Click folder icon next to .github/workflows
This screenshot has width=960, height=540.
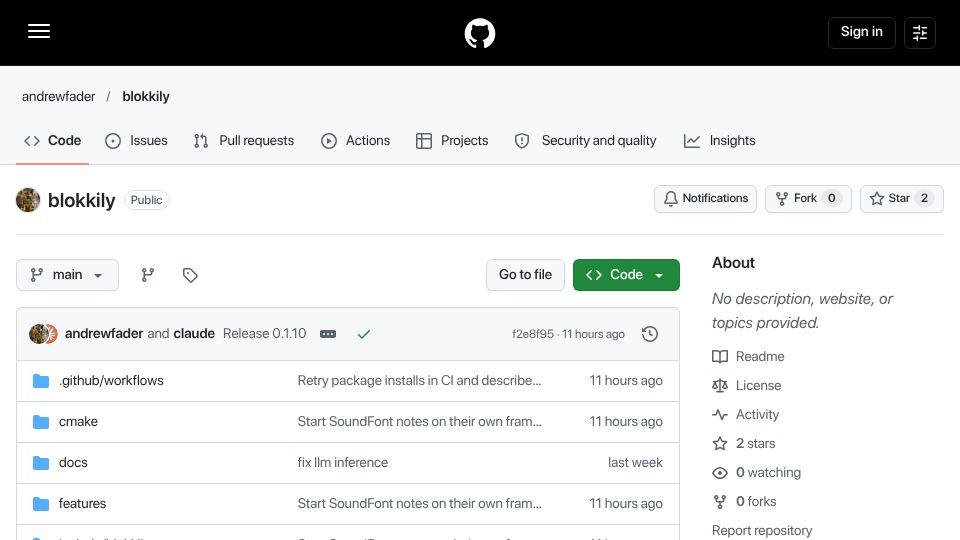(x=41, y=381)
